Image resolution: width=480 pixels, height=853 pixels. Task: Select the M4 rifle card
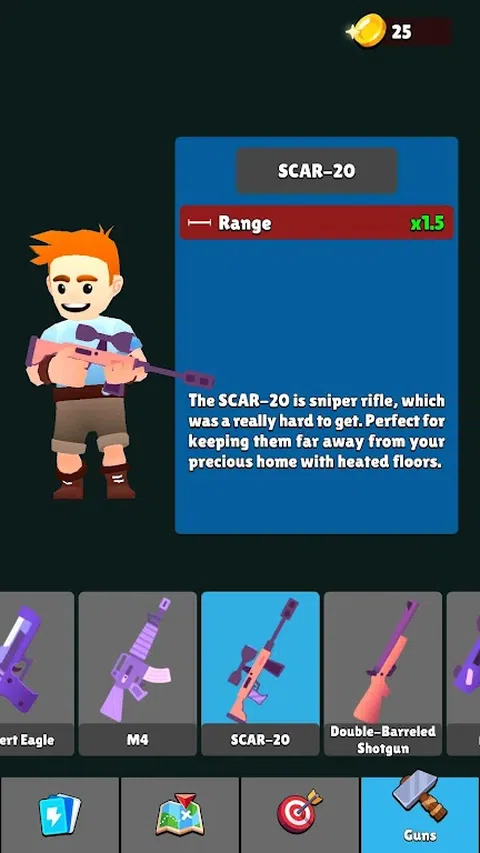tap(138, 673)
